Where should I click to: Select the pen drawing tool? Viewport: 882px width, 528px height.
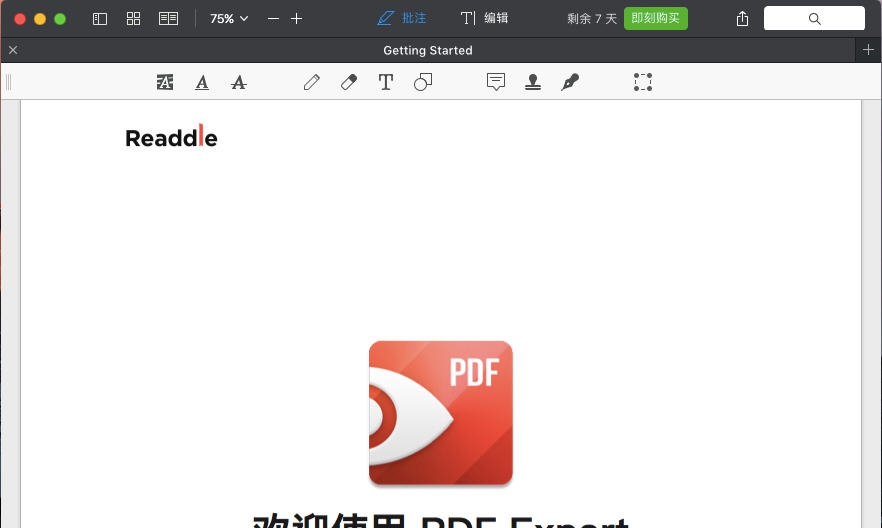pos(312,82)
